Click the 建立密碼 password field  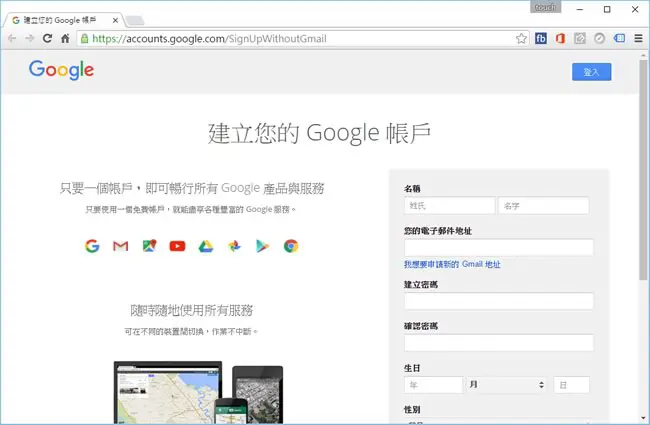499,301
